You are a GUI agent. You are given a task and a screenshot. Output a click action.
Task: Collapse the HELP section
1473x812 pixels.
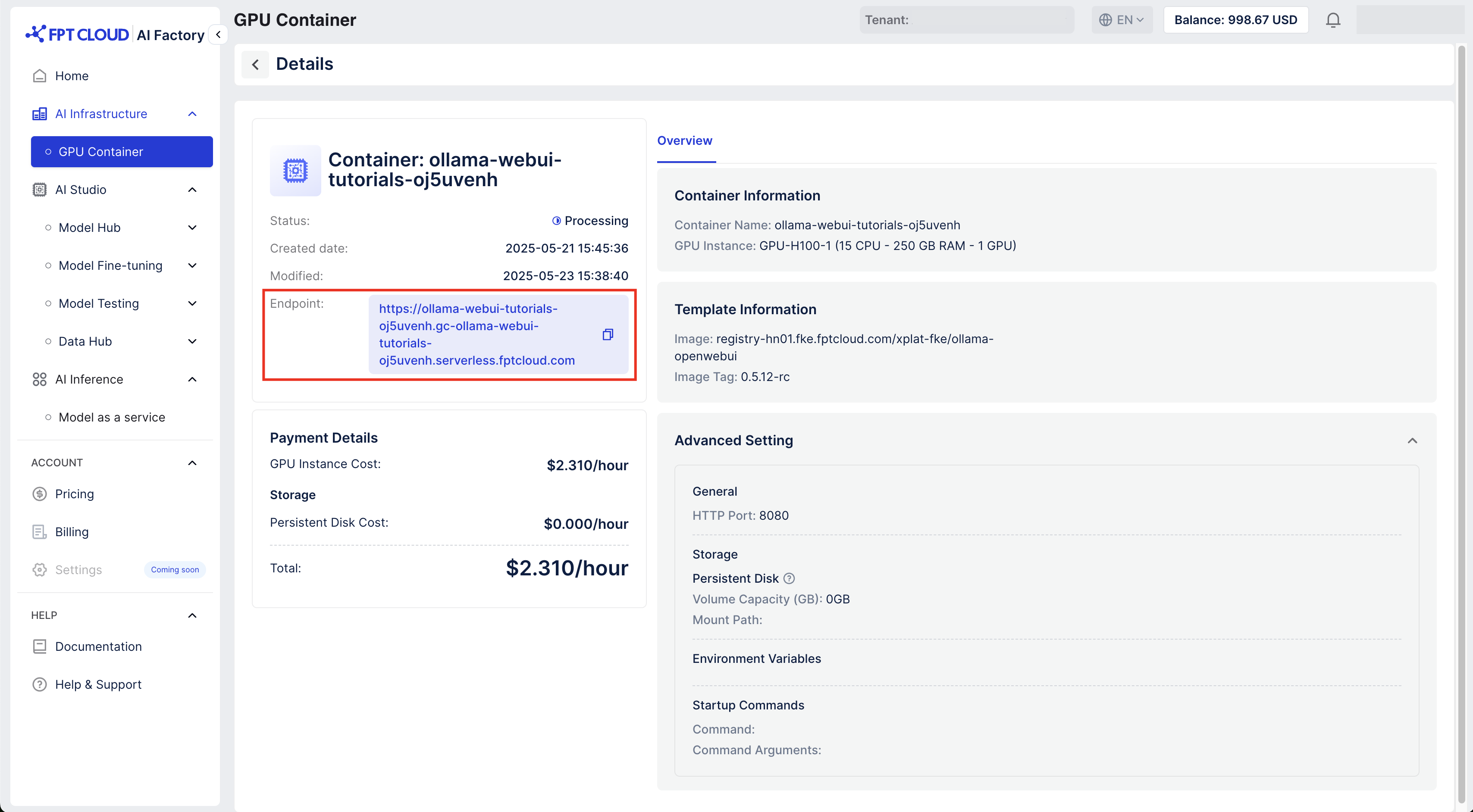pyautogui.click(x=193, y=615)
